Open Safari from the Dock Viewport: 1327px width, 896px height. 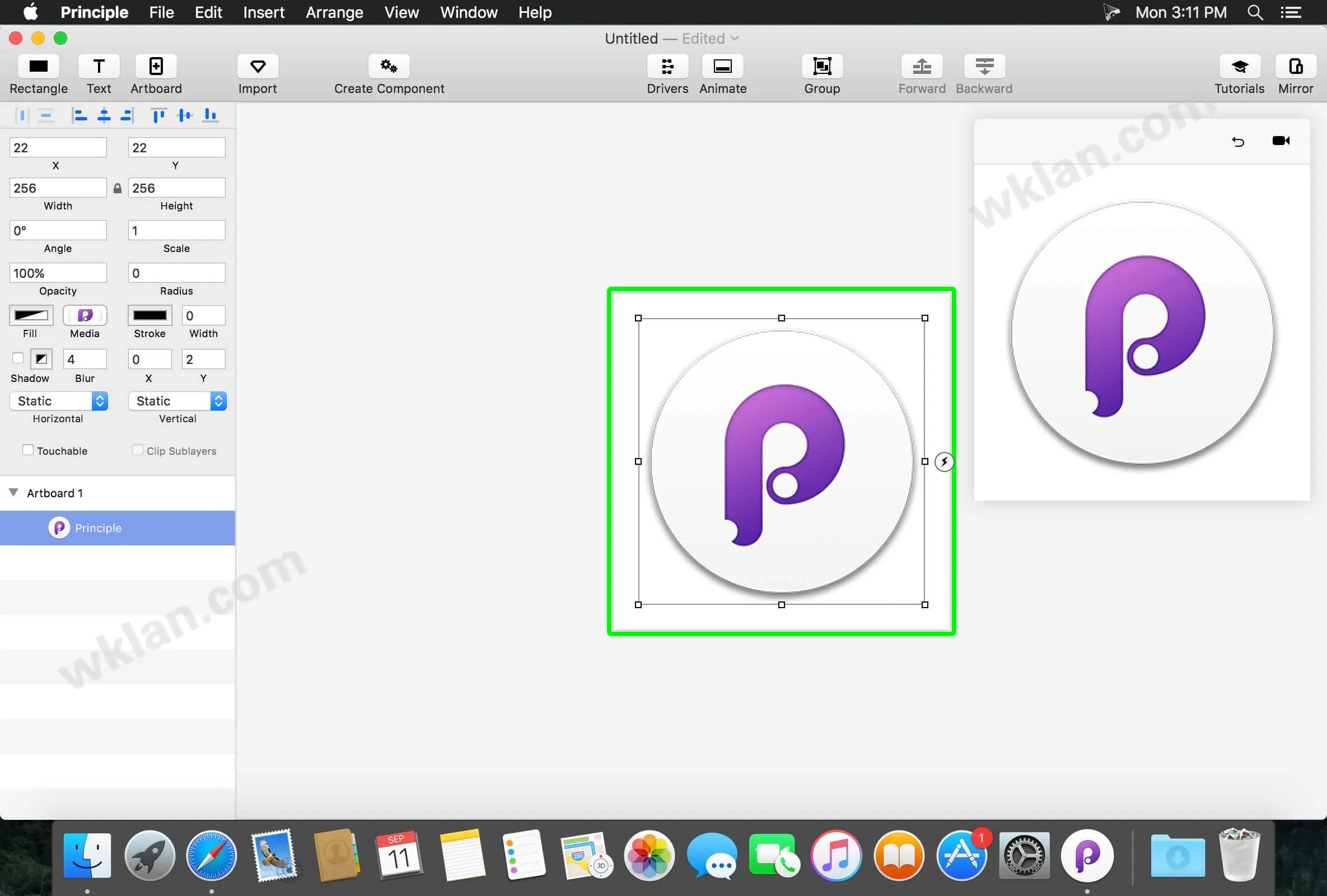[211, 856]
